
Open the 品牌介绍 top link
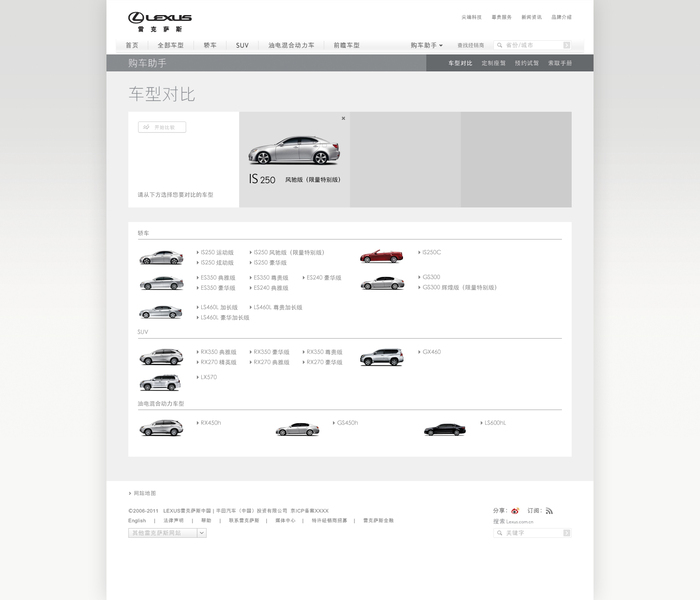[x=561, y=17]
